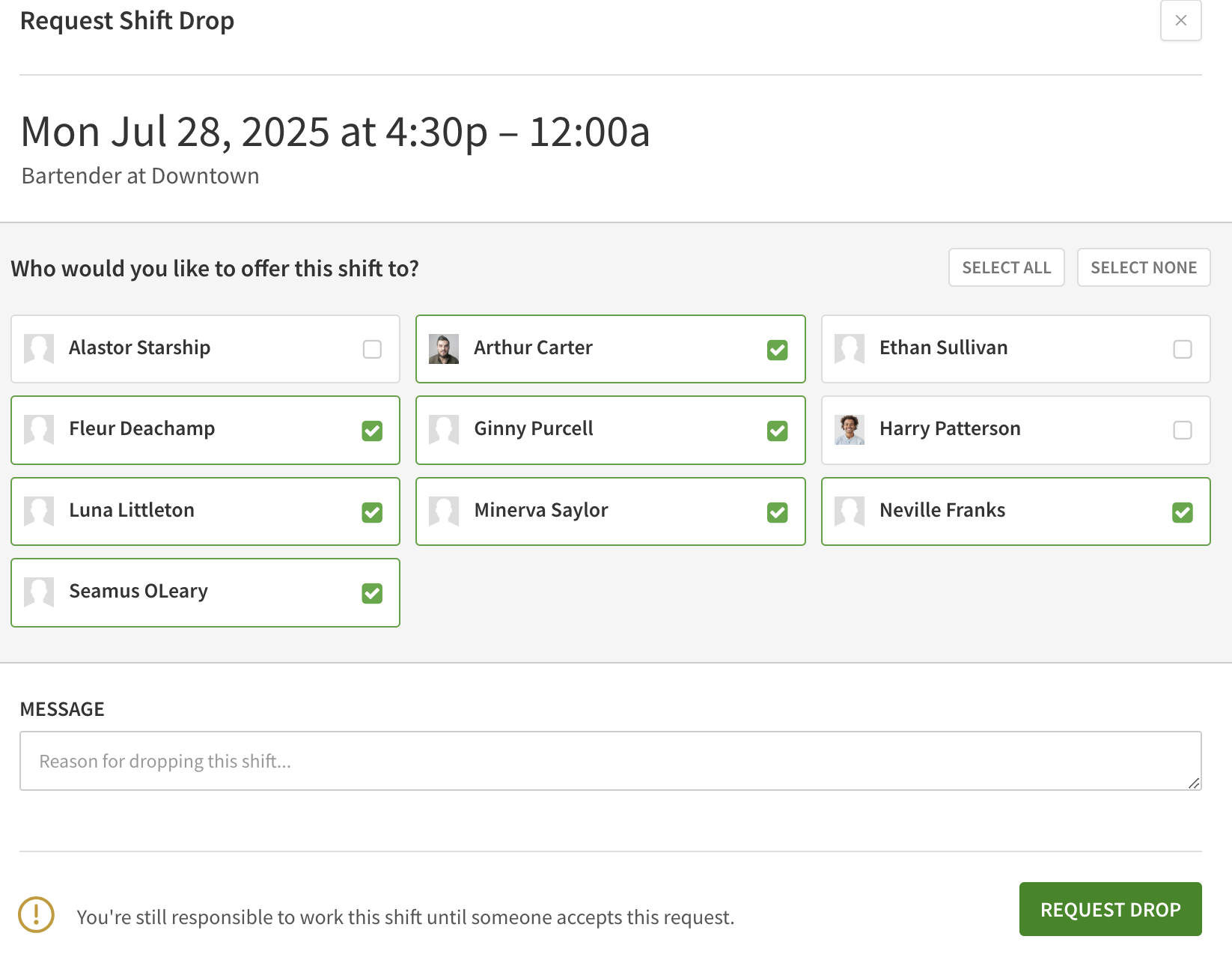Click Minerva Saylor's avatar placeholder
This screenshot has height=972, width=1232.
point(443,511)
